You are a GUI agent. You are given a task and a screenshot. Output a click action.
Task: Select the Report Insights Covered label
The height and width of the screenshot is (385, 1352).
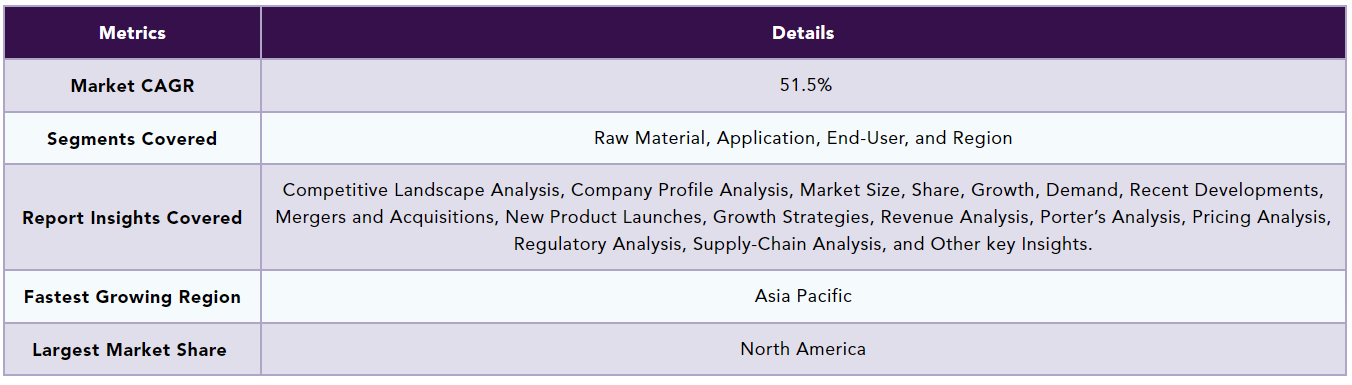click(132, 217)
